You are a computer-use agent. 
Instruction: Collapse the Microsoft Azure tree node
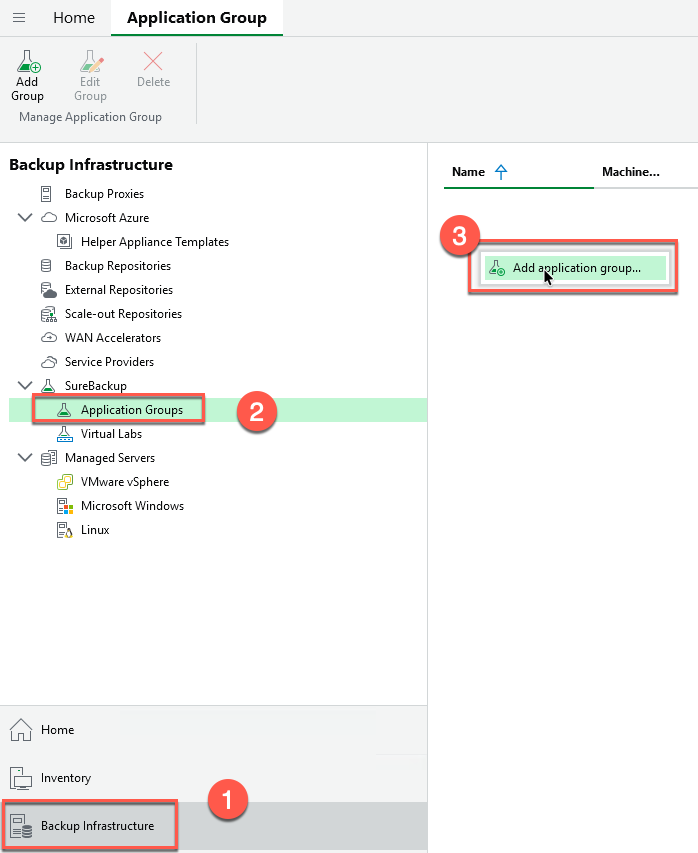(25, 218)
